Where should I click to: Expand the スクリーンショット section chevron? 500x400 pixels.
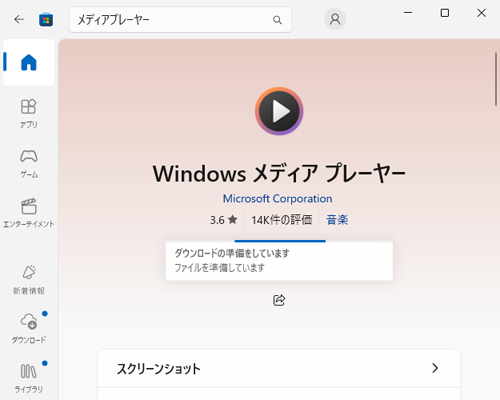435,368
